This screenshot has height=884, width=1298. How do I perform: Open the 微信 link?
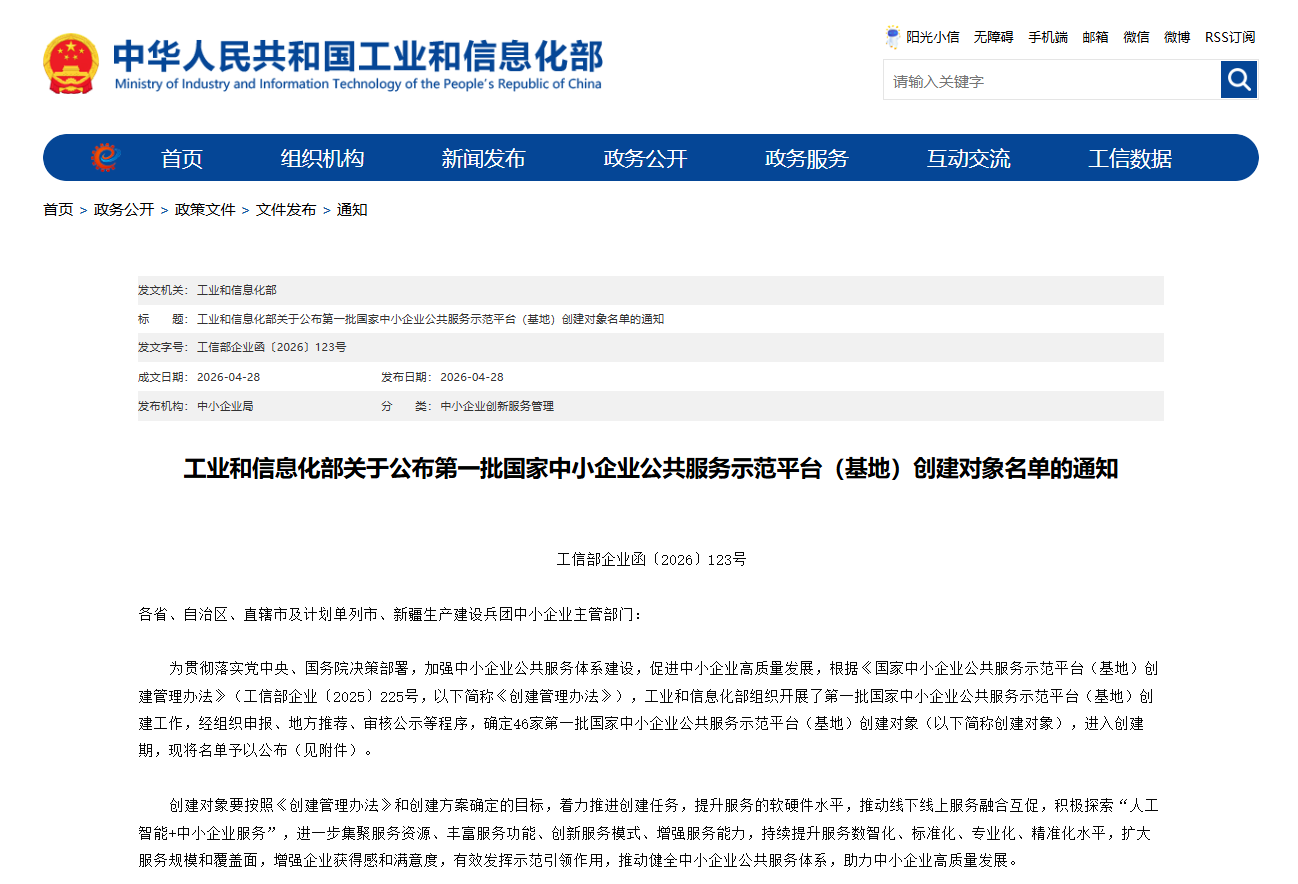tap(1136, 37)
